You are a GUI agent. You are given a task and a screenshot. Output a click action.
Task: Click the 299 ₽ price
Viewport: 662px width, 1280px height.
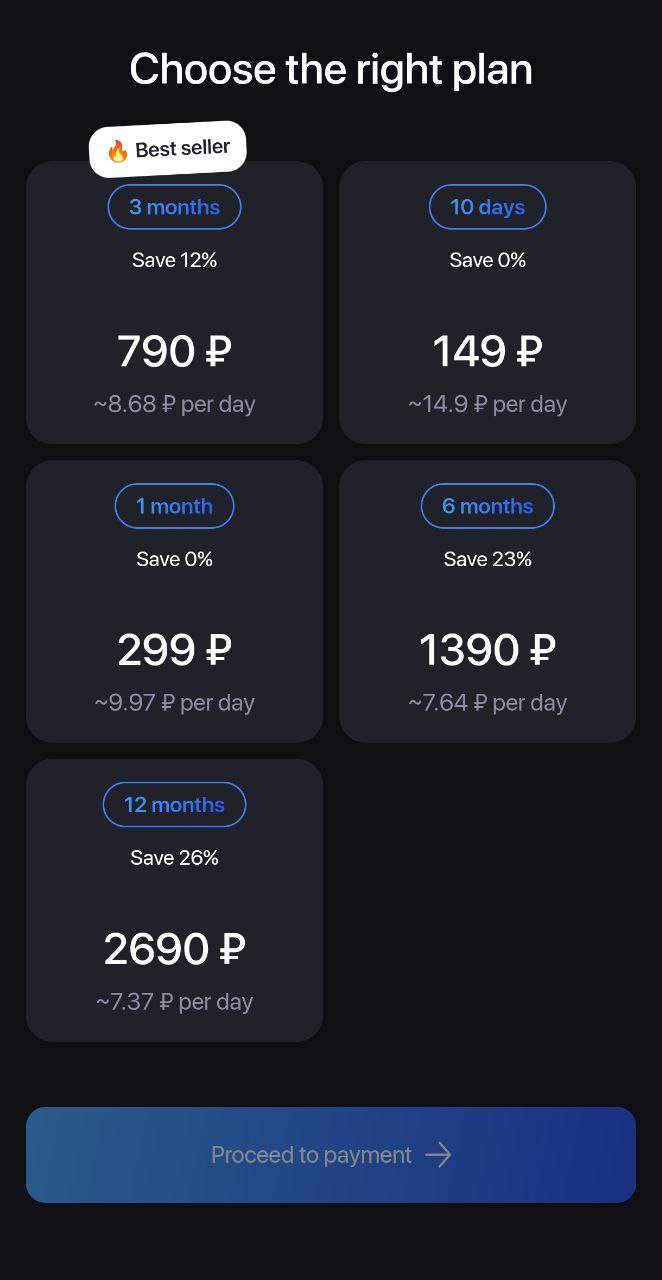tap(175, 651)
